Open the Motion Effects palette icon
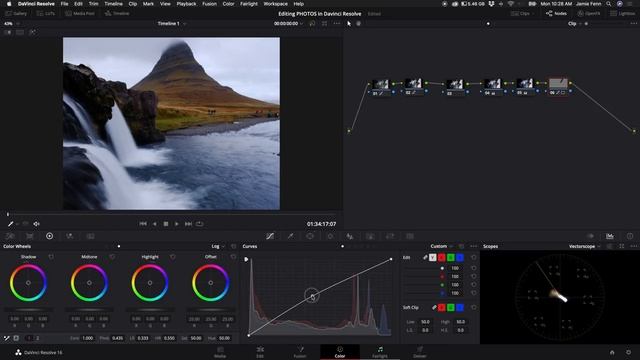Screen dimensions: 640x360 coord(90,236)
